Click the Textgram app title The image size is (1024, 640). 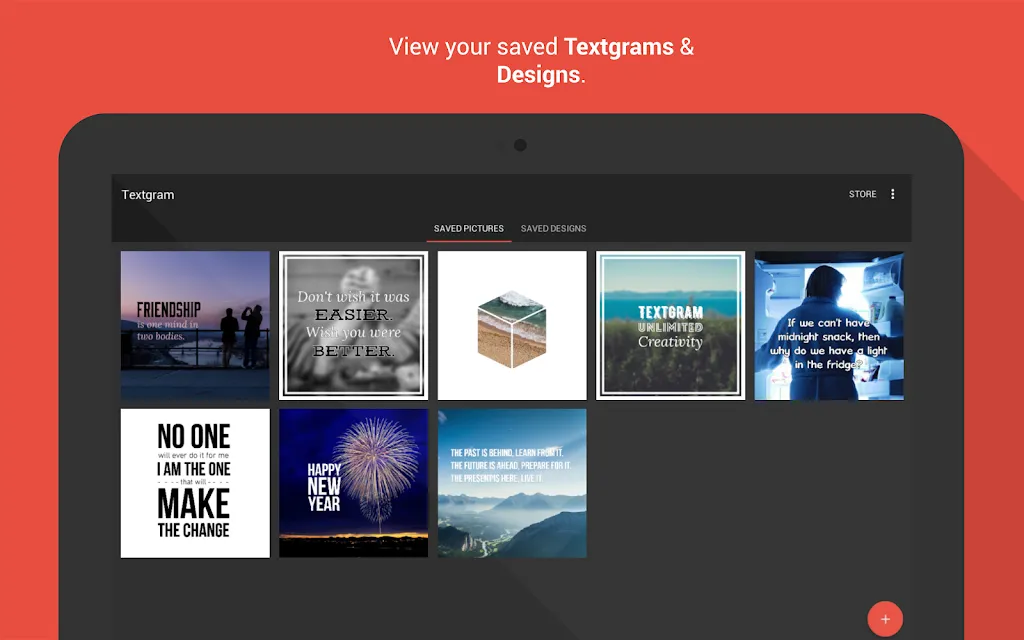148,195
